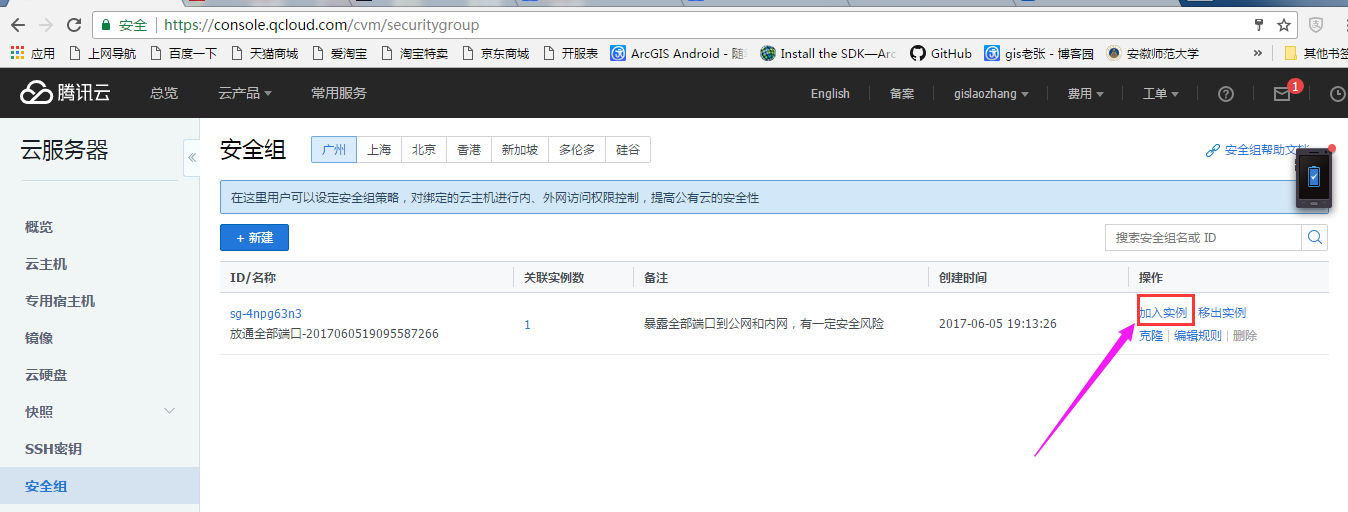The width and height of the screenshot is (1348, 512).
Task: Expand the 费用 dropdown menu
Action: (x=1085, y=93)
